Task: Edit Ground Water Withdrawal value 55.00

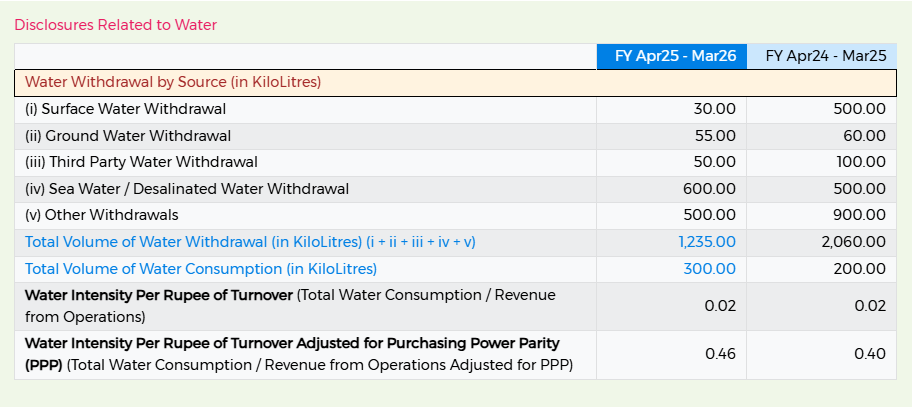Action: coord(671,136)
